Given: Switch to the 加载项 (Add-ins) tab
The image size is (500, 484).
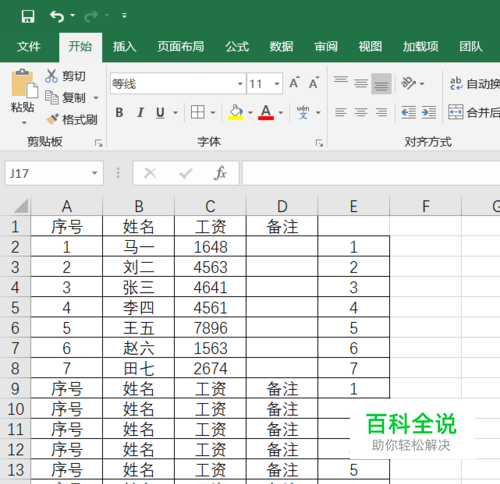Looking at the screenshot, I should (421, 47).
